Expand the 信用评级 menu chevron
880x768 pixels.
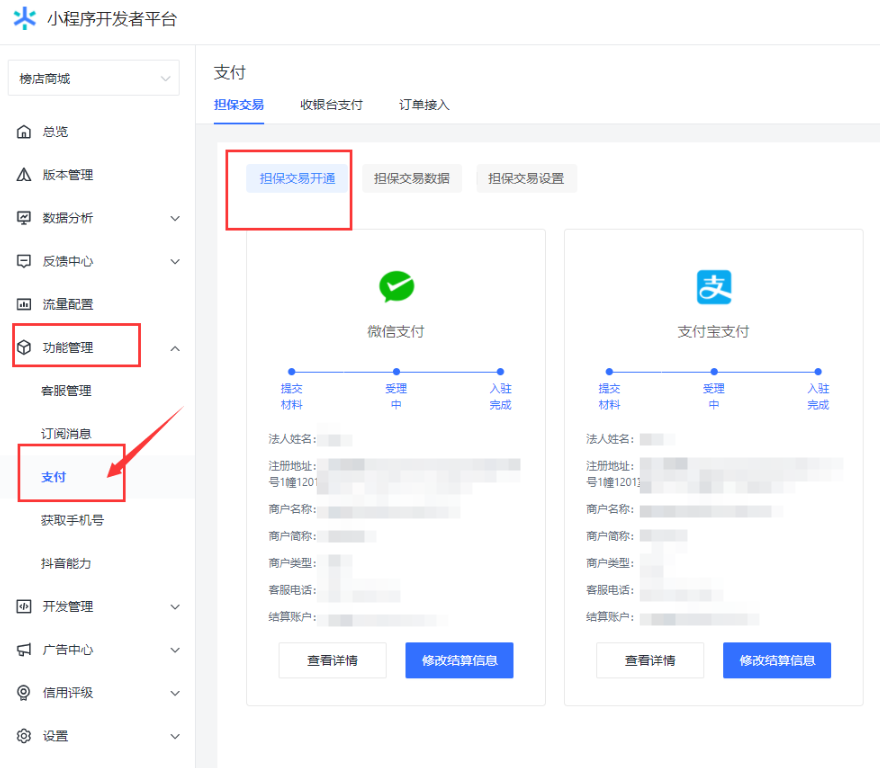pyautogui.click(x=175, y=693)
